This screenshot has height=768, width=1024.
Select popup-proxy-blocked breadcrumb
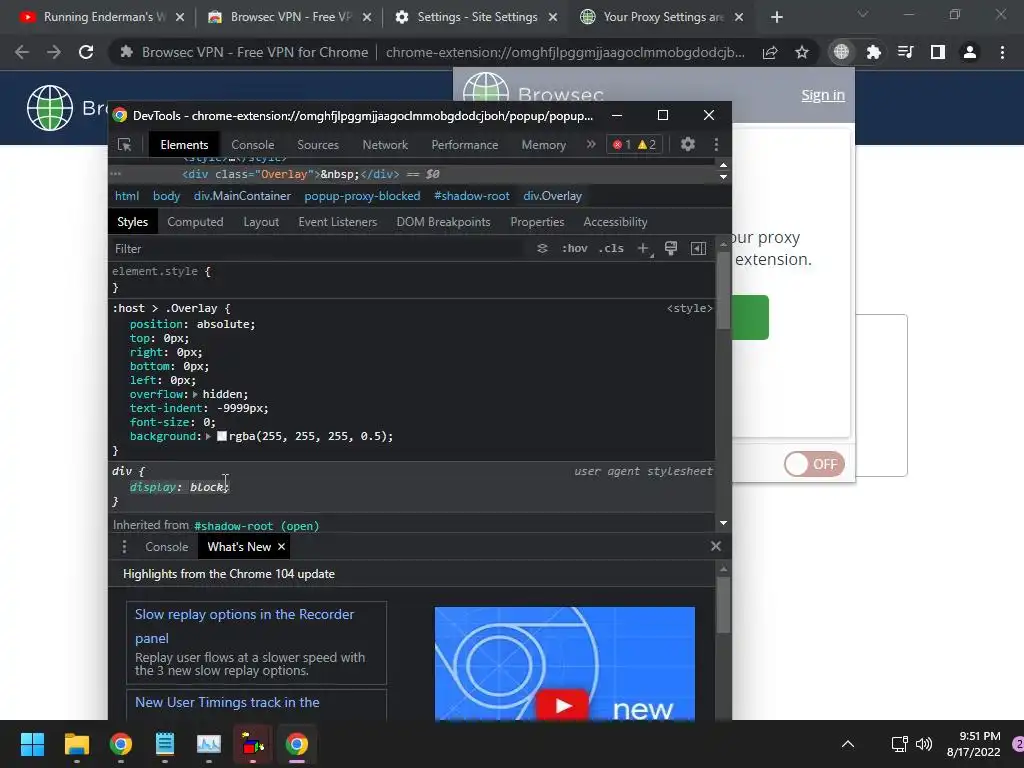pyautogui.click(x=362, y=196)
